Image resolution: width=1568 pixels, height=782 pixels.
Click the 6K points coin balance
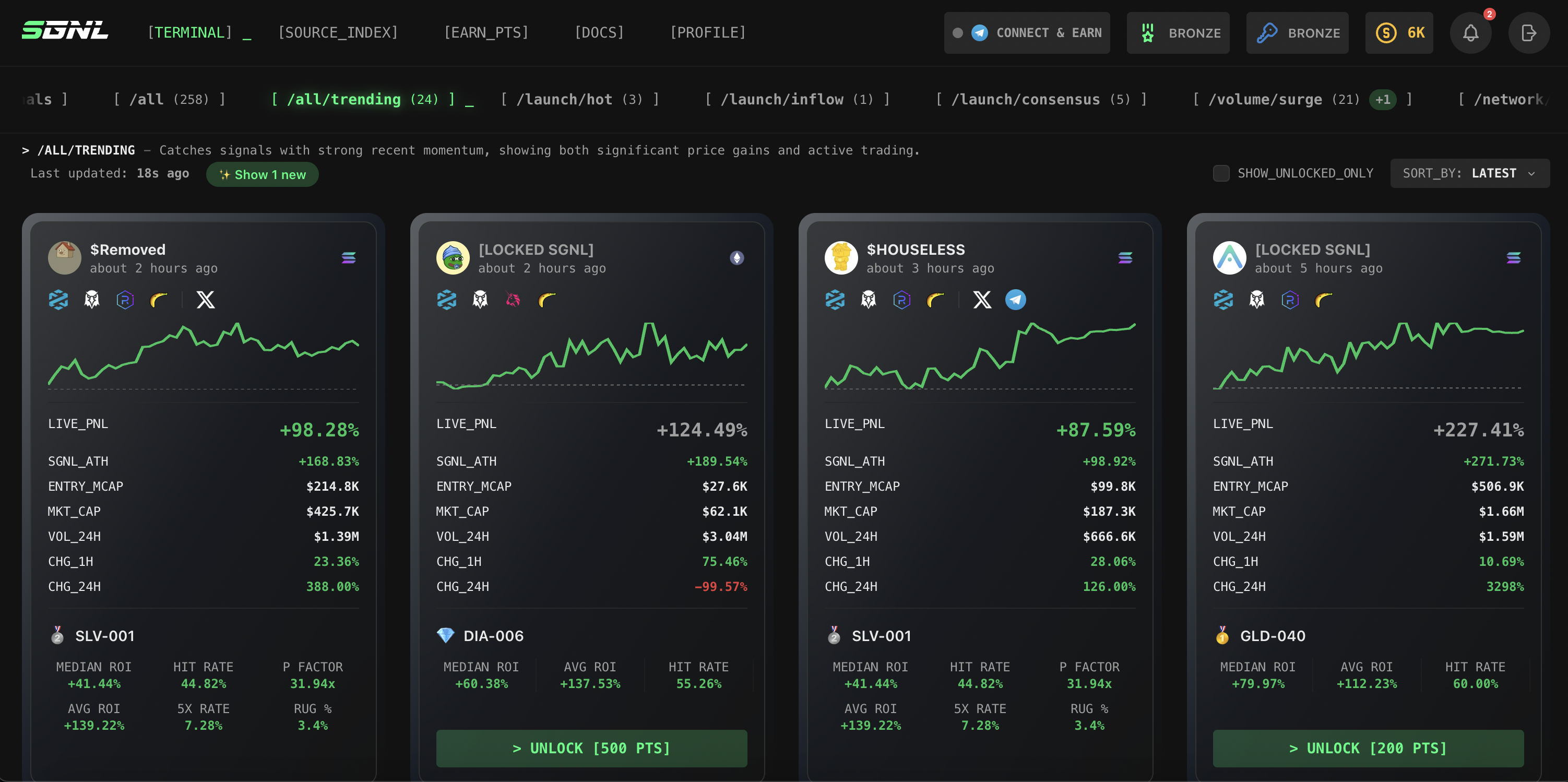[x=1398, y=33]
